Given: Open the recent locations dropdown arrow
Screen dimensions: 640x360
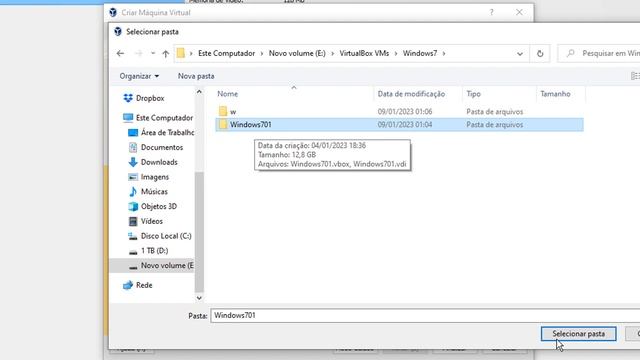Looking at the screenshot, I should tap(153, 53).
